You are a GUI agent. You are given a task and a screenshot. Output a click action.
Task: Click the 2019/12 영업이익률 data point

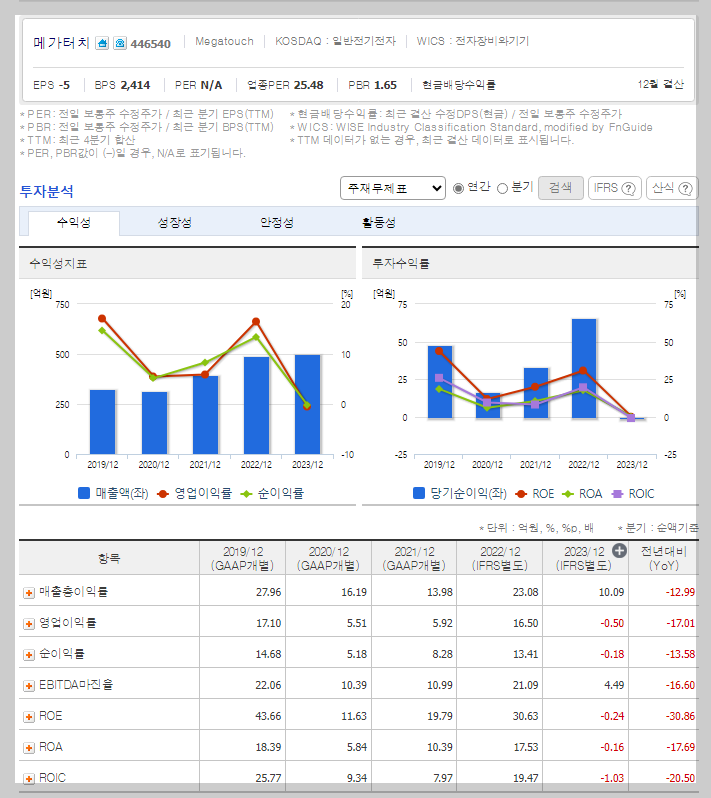(x=102, y=319)
